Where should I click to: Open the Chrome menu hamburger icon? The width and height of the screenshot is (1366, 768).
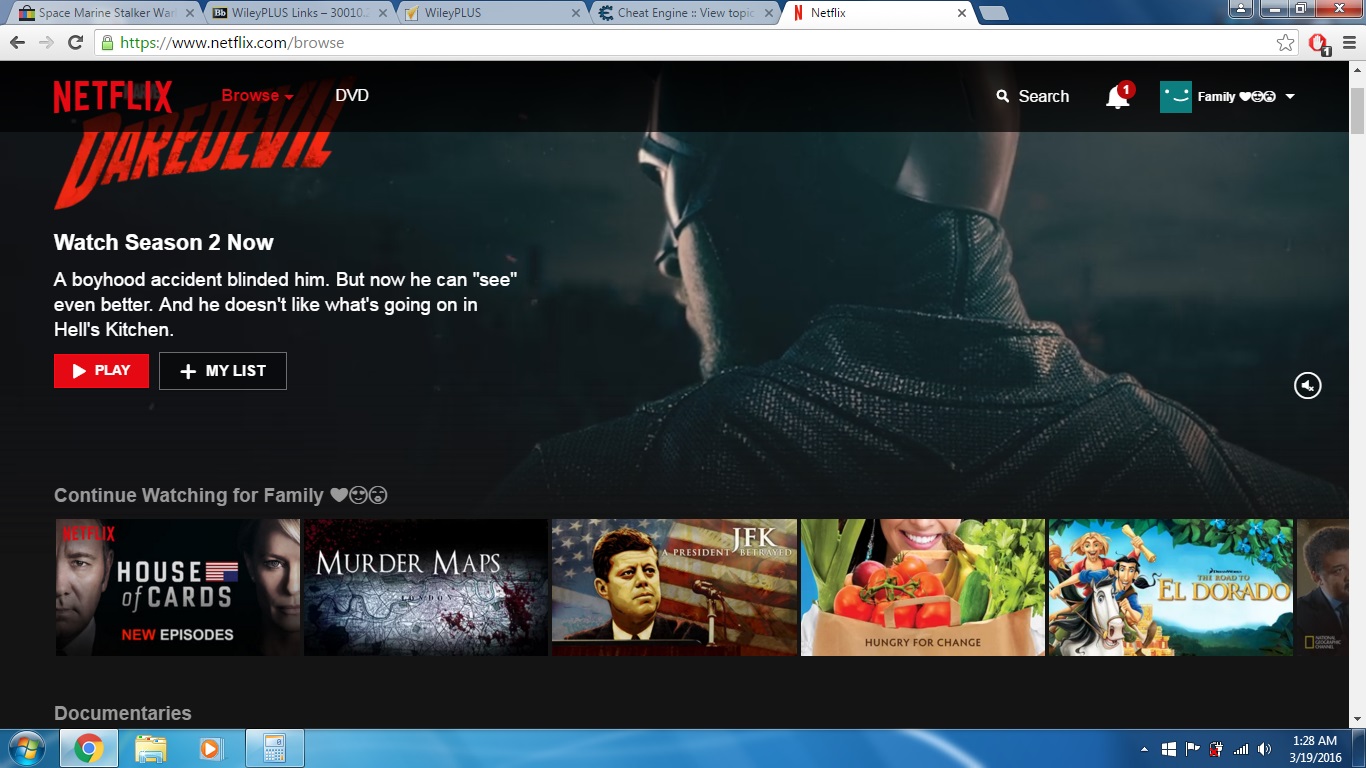[1349, 43]
